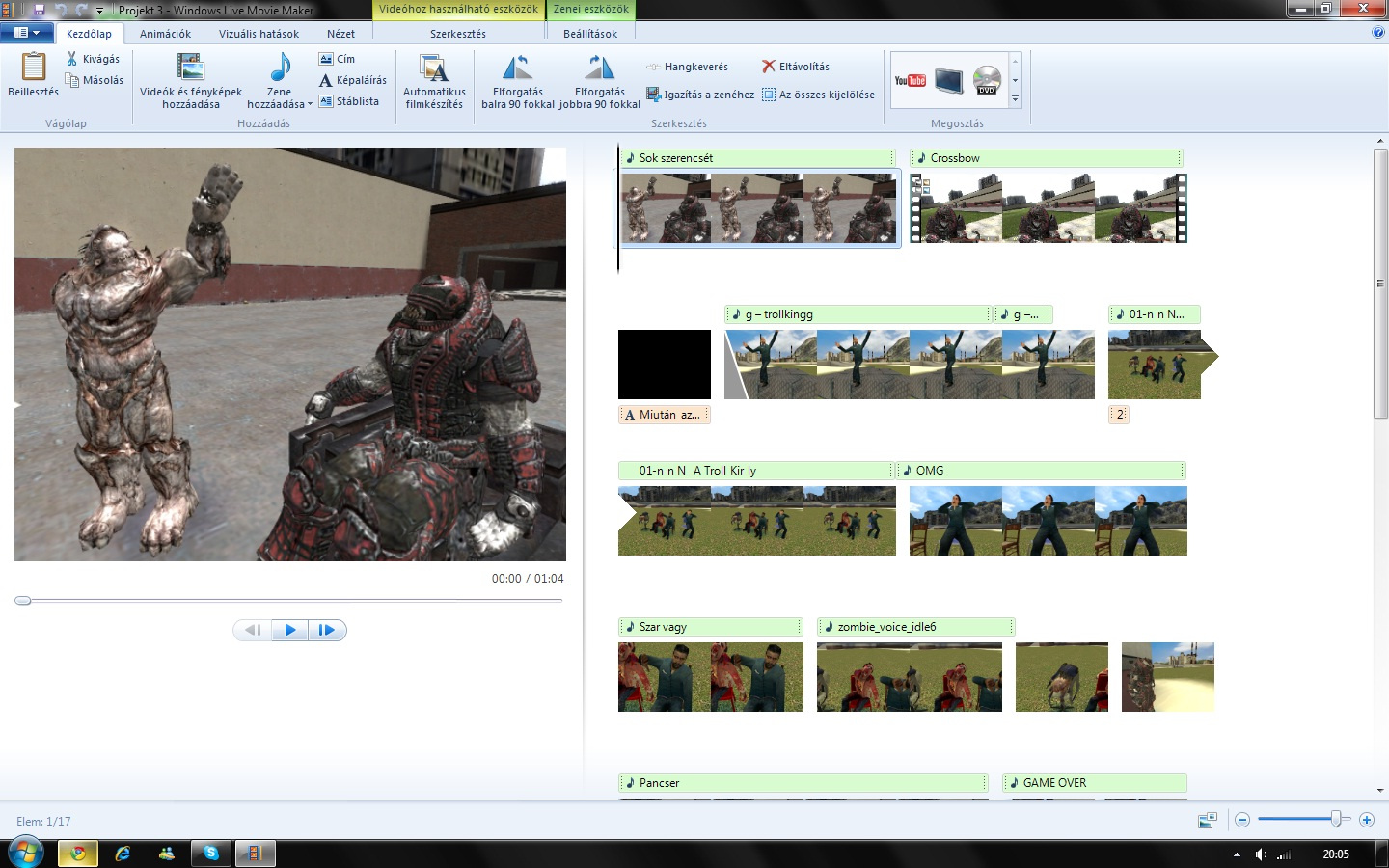Zoom in timeline with plus icon

(1367, 820)
